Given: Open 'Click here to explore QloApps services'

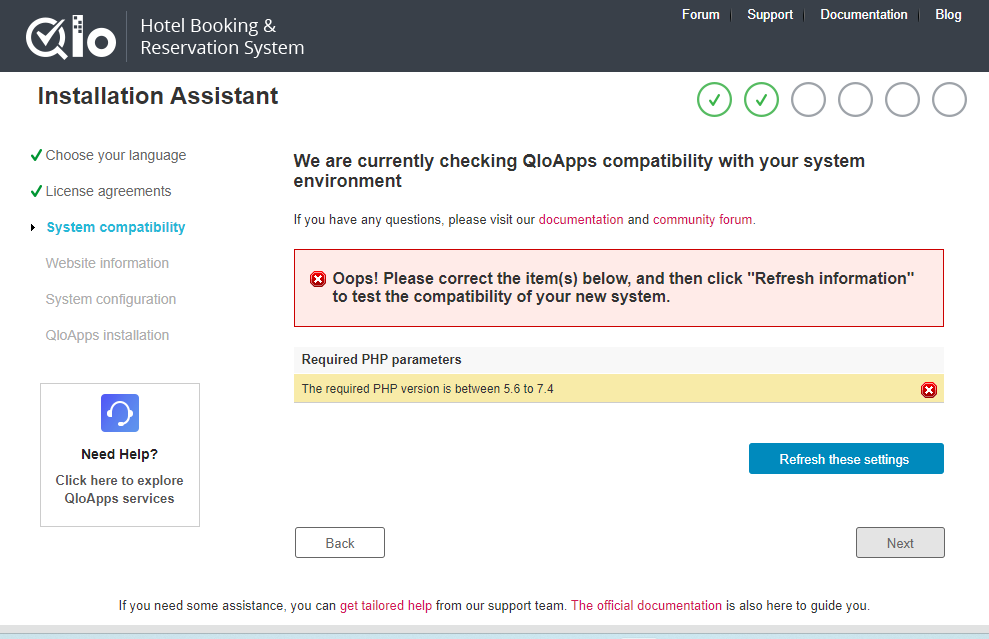Looking at the screenshot, I should pyautogui.click(x=119, y=490).
